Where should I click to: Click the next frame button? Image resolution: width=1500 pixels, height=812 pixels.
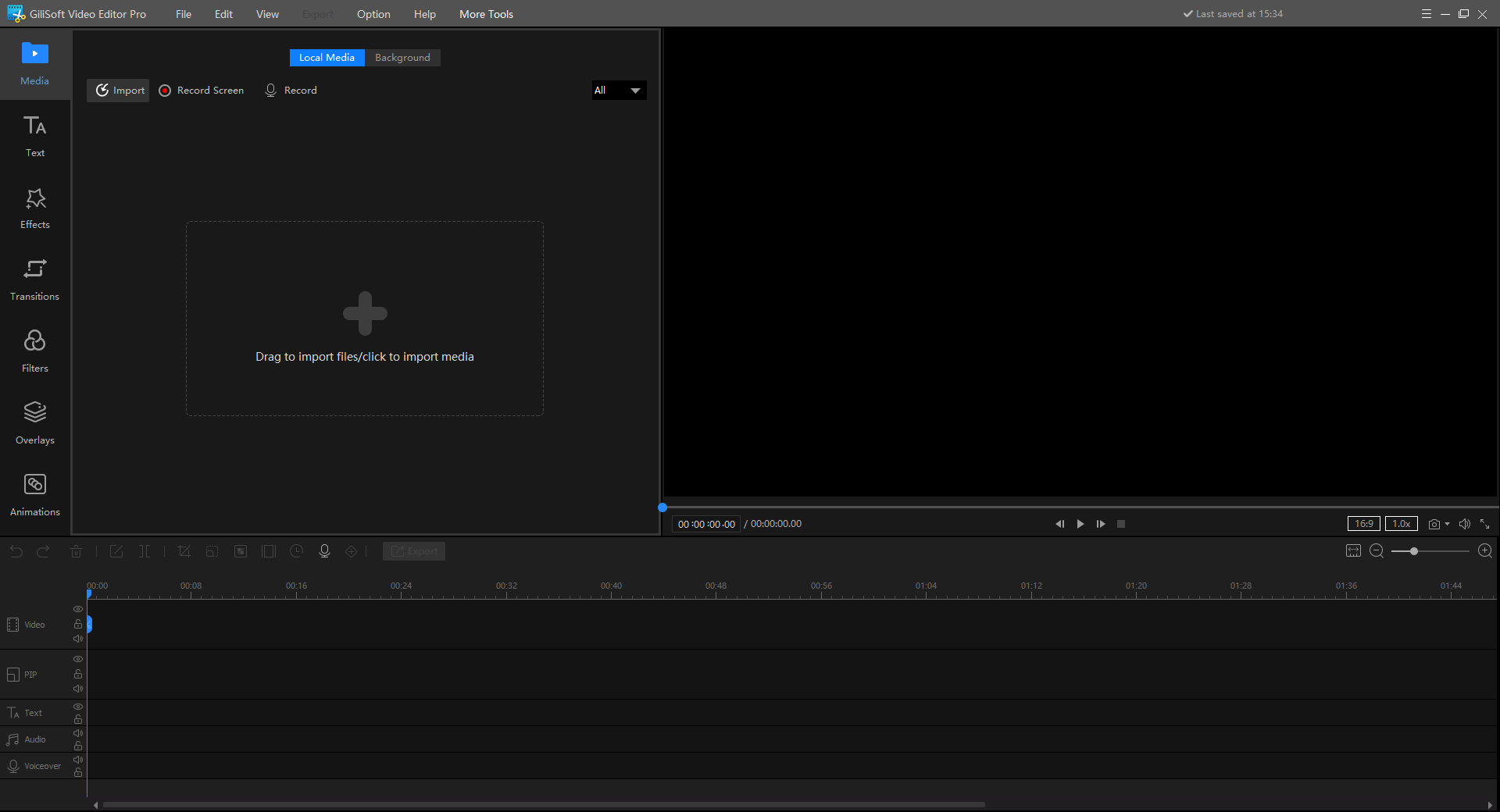pyautogui.click(x=1101, y=524)
